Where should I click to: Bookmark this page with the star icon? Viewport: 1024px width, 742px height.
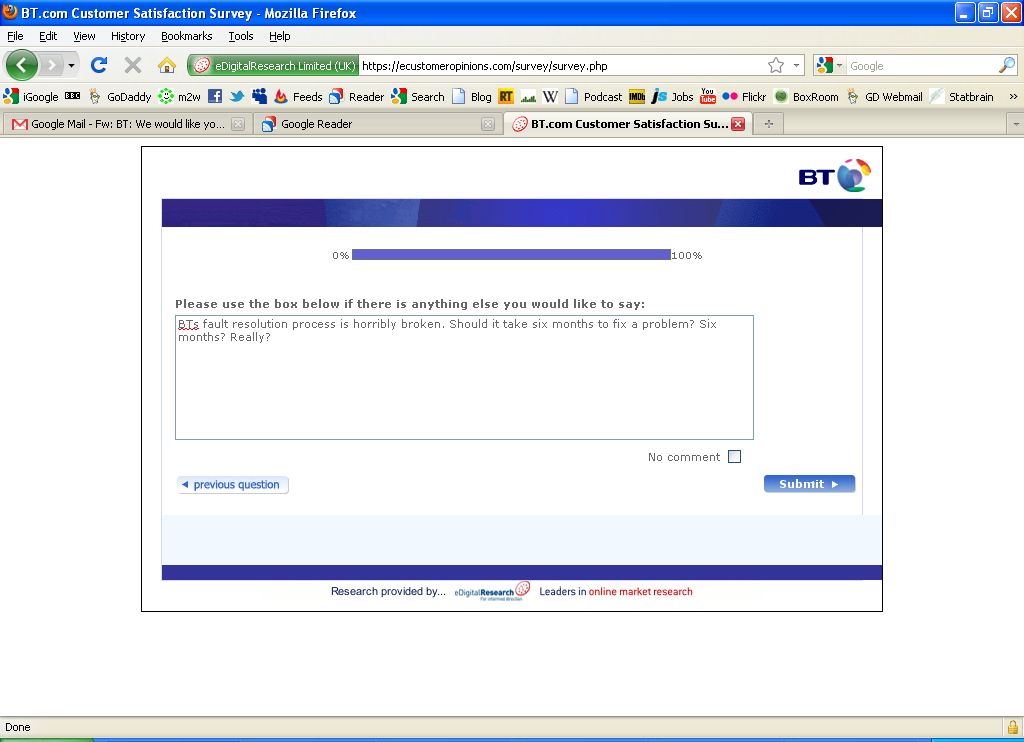pyautogui.click(x=776, y=66)
